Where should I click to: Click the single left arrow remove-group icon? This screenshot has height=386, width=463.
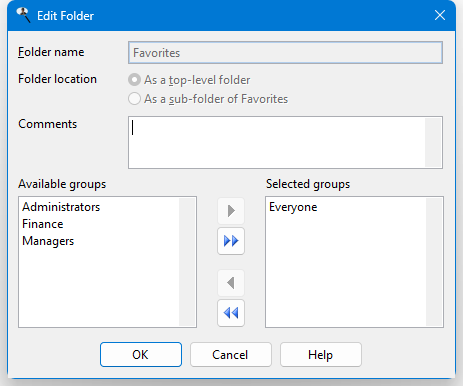(x=231, y=283)
